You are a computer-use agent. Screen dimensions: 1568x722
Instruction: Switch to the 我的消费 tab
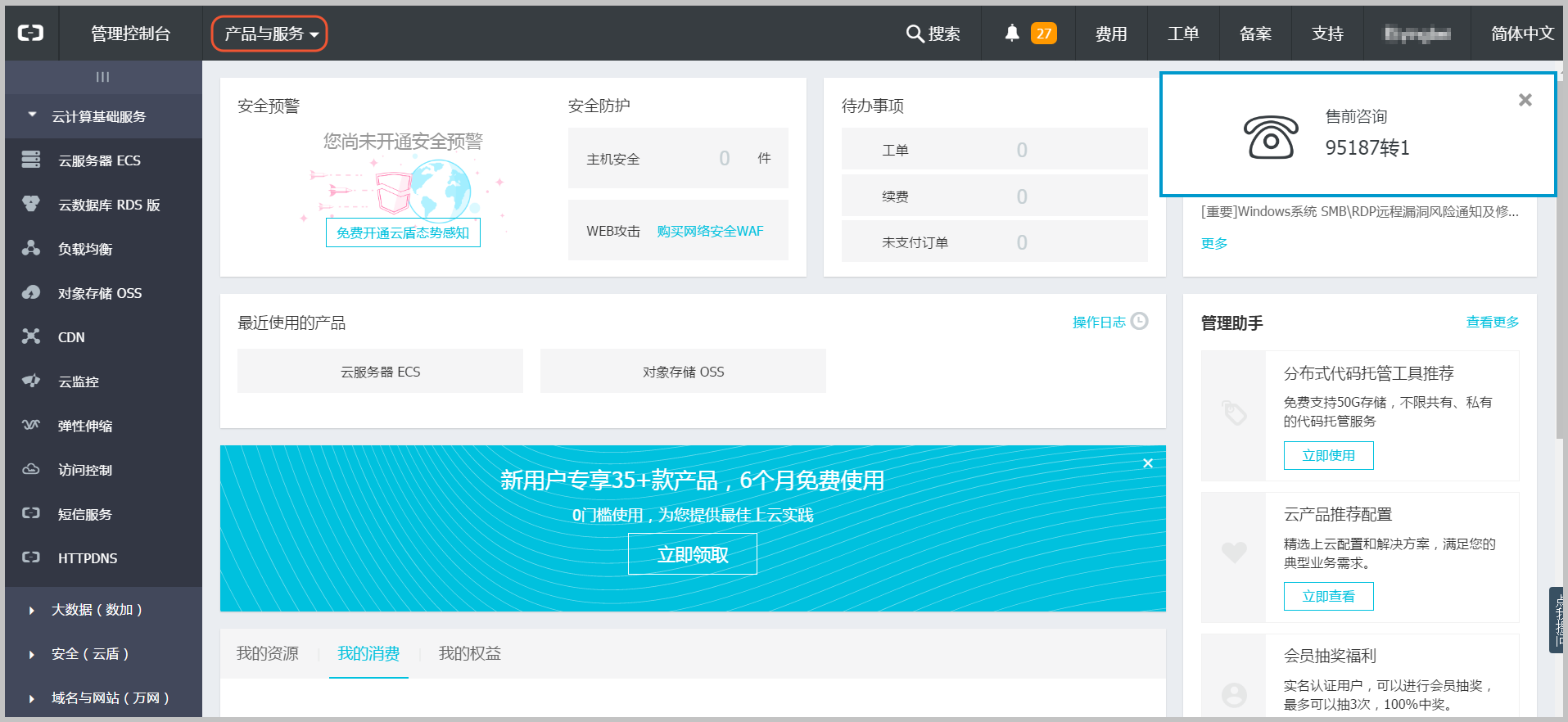click(x=368, y=653)
